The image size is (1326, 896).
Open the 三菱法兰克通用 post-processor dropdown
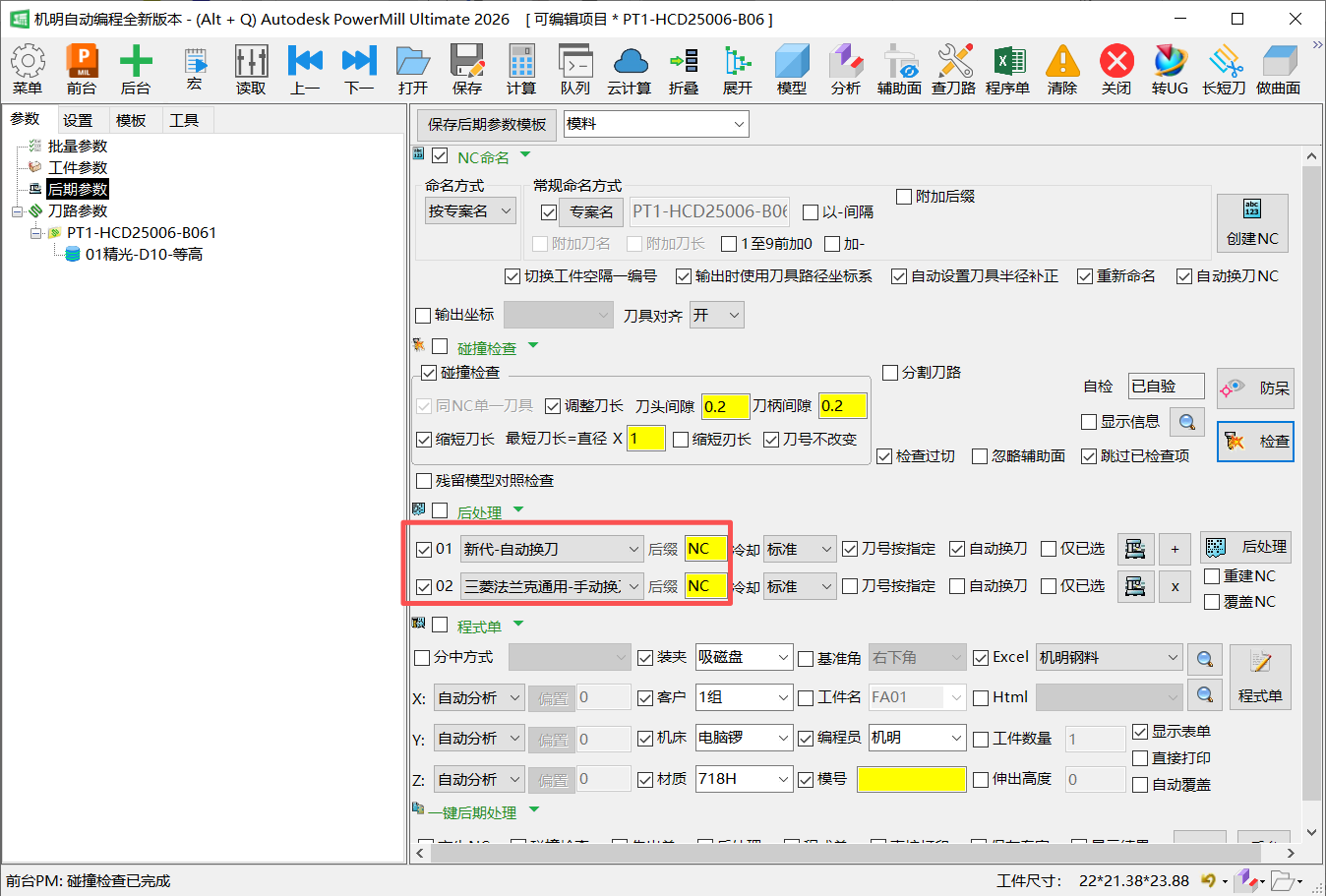point(552,586)
